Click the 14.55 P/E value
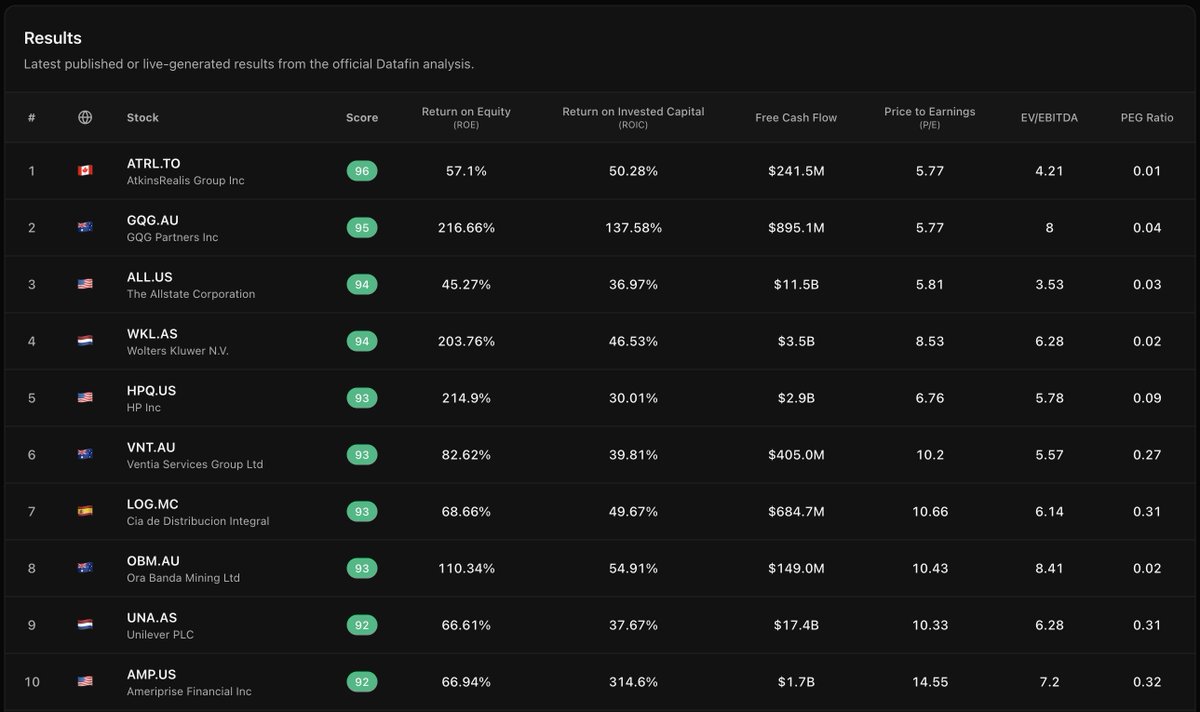 click(929, 682)
